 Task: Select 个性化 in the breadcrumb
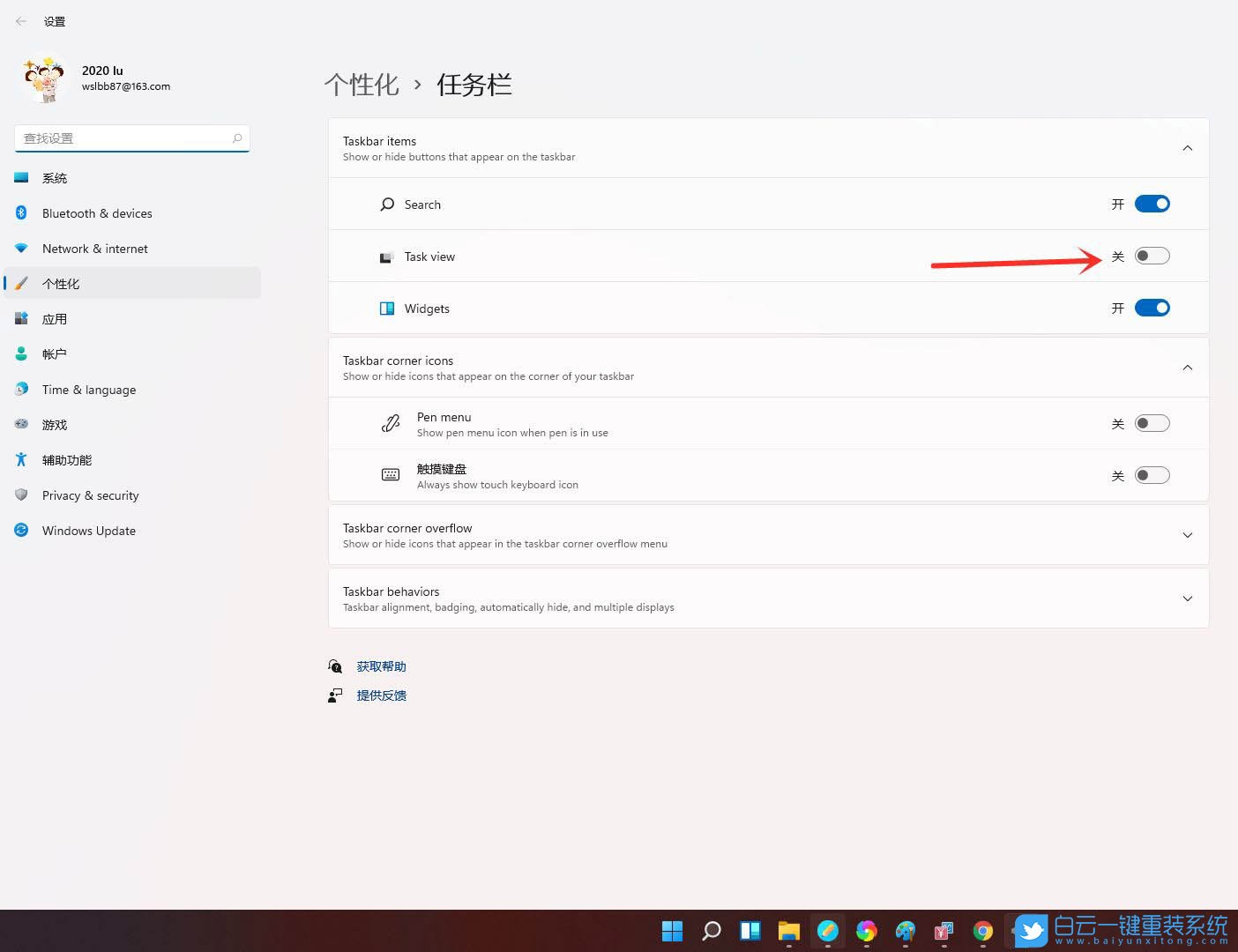(362, 84)
